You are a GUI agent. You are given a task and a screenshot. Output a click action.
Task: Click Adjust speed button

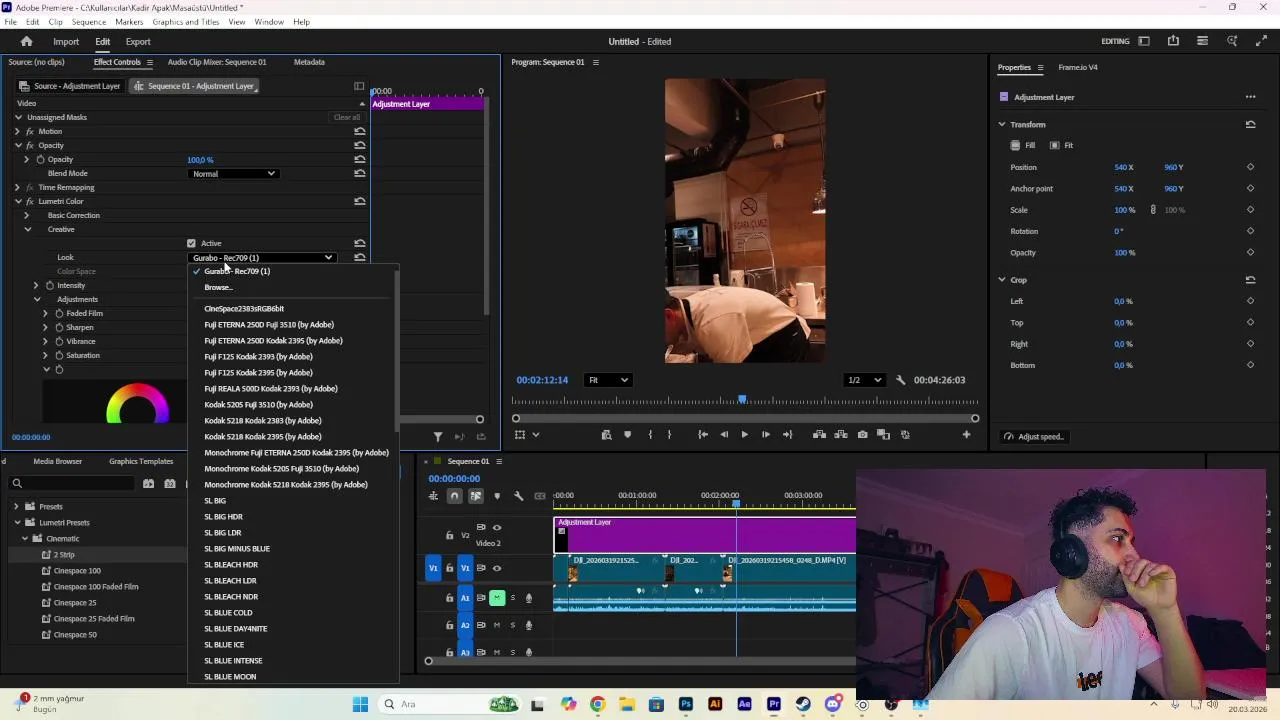pyautogui.click(x=1034, y=437)
